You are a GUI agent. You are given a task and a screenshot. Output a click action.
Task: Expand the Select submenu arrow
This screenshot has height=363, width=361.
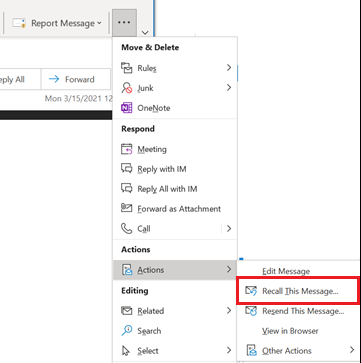(x=229, y=350)
